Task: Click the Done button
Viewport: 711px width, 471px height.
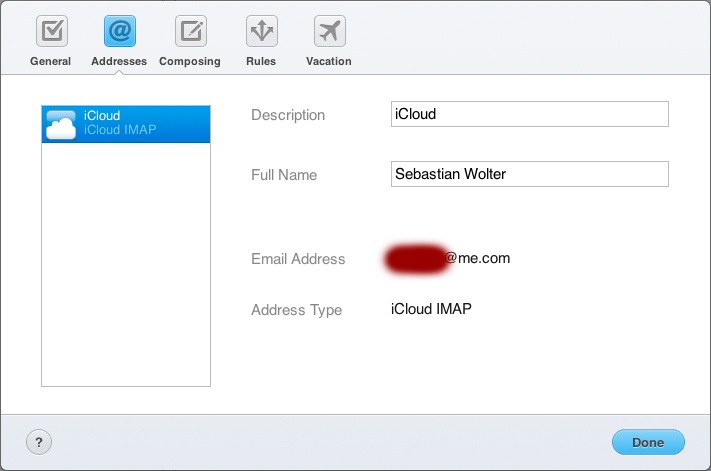Action: click(648, 442)
